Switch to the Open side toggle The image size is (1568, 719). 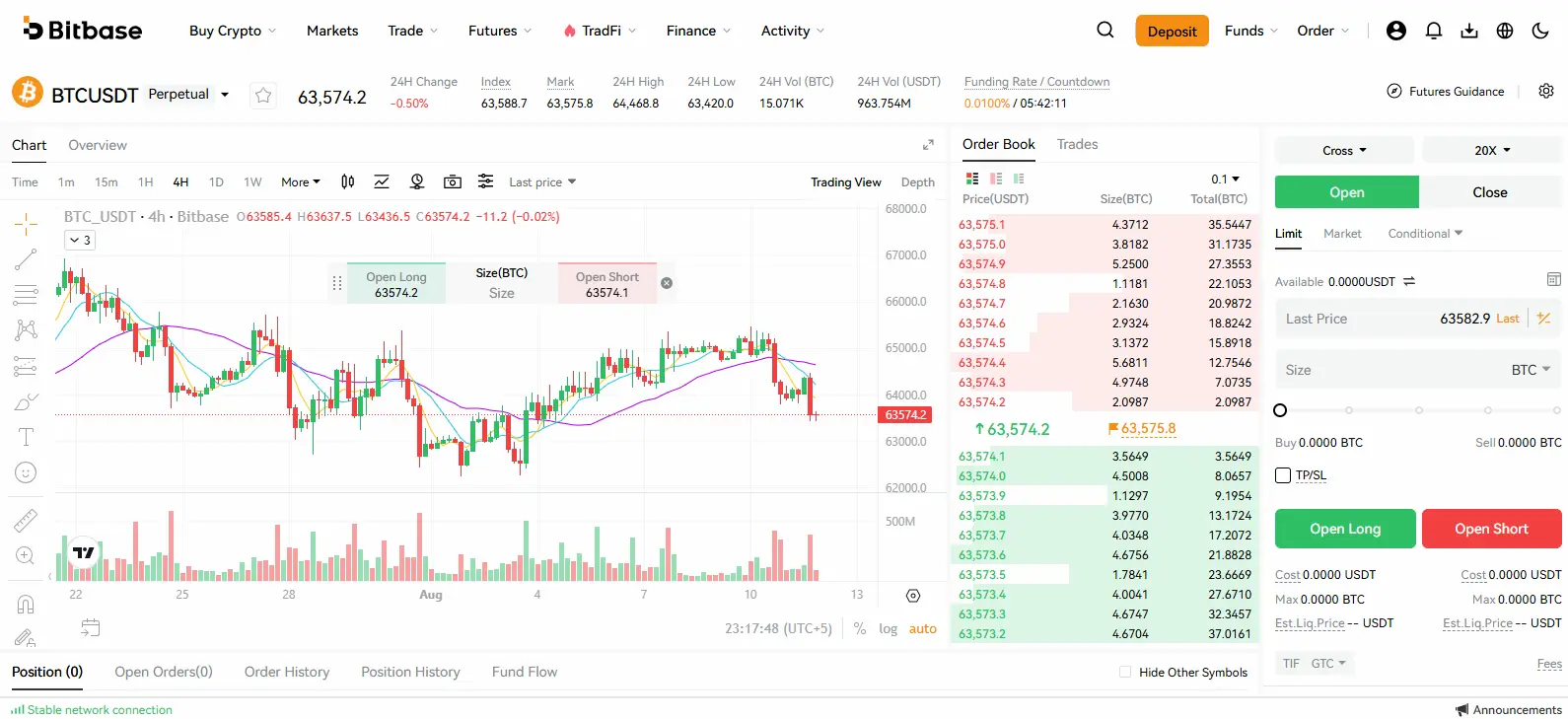tap(1347, 192)
